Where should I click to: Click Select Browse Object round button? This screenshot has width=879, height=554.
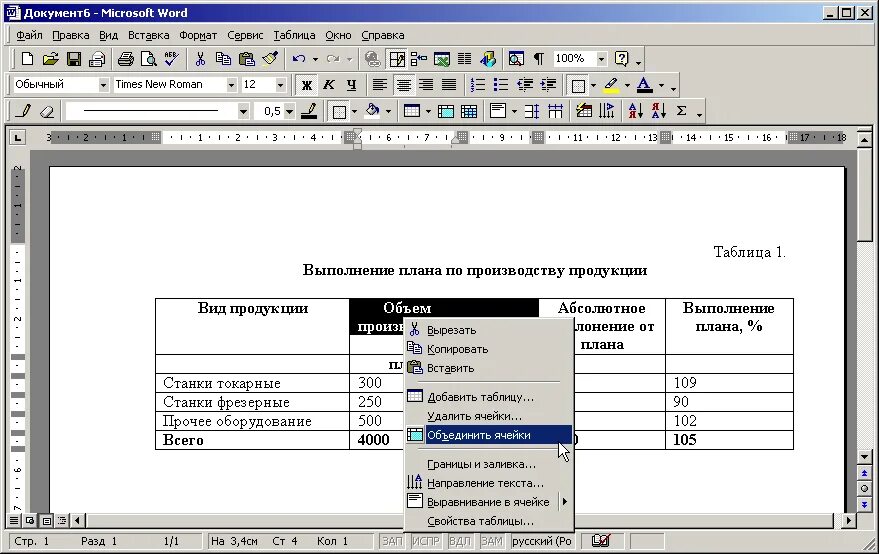click(x=864, y=488)
